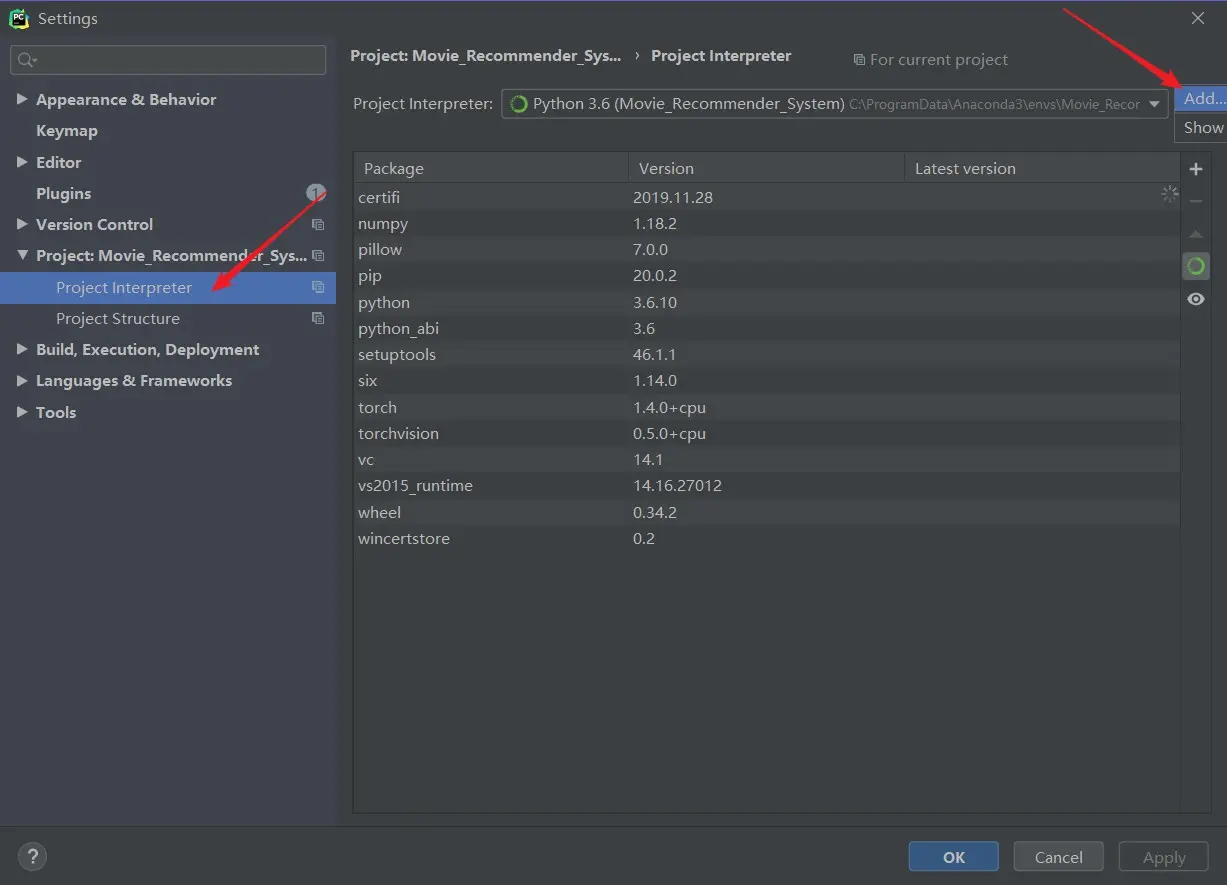This screenshot has height=885, width=1227.
Task: Choose Add... from interpreter popup menu
Action: pos(1203,99)
